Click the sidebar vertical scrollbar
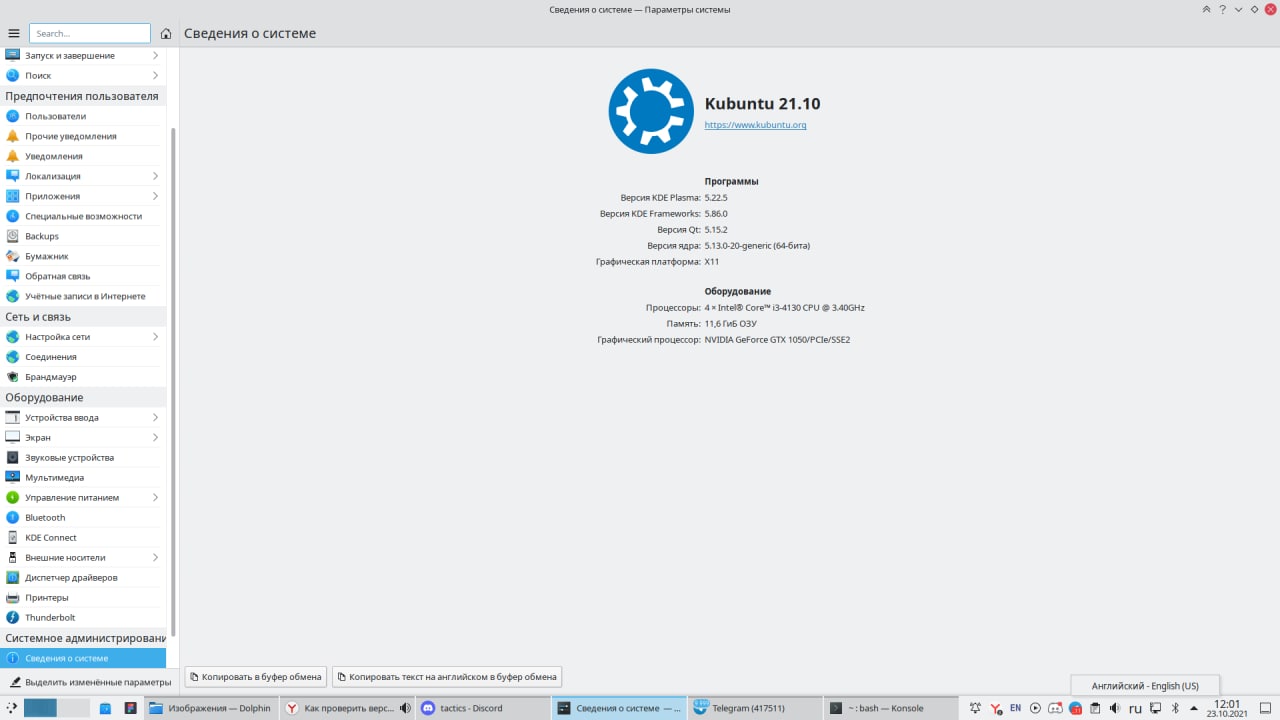The width and height of the screenshot is (1280, 720). tap(173, 380)
